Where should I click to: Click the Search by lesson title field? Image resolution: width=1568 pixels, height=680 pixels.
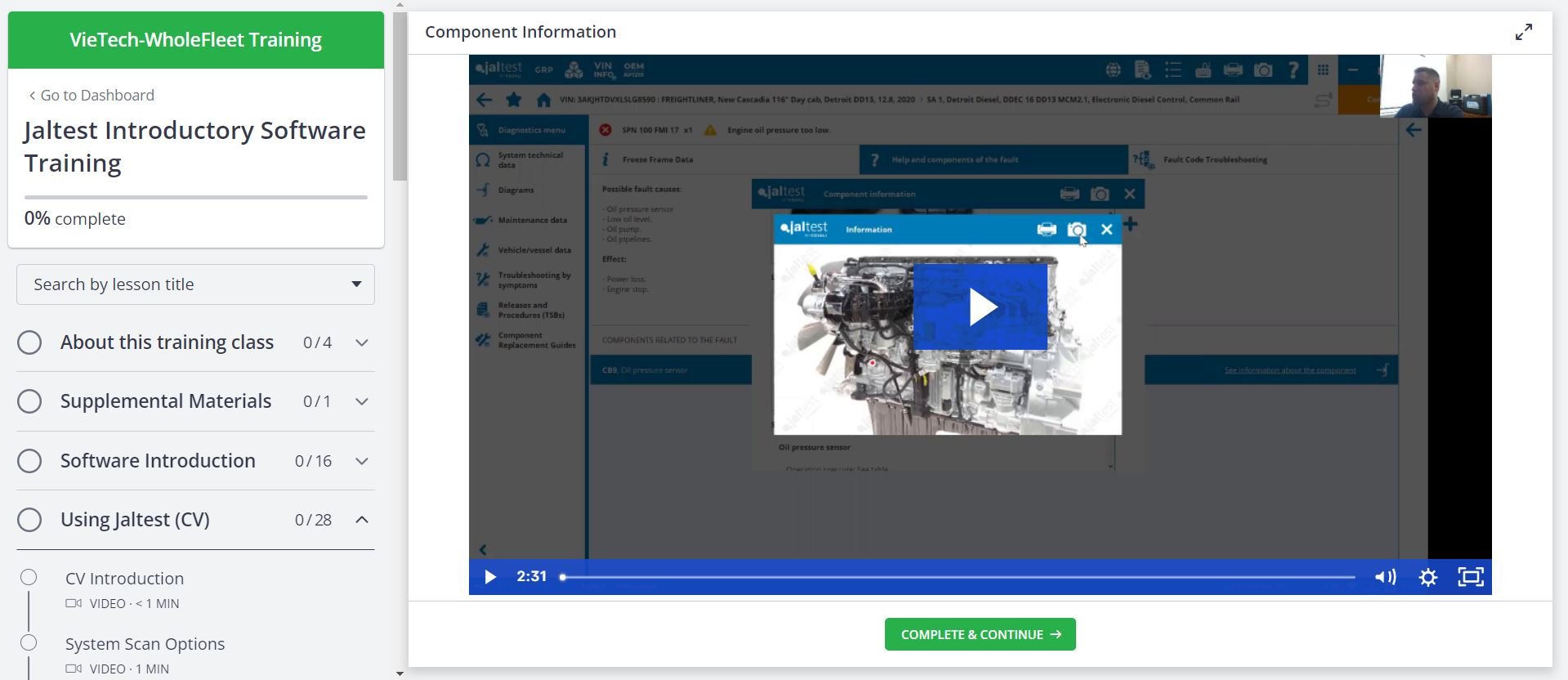click(x=195, y=284)
